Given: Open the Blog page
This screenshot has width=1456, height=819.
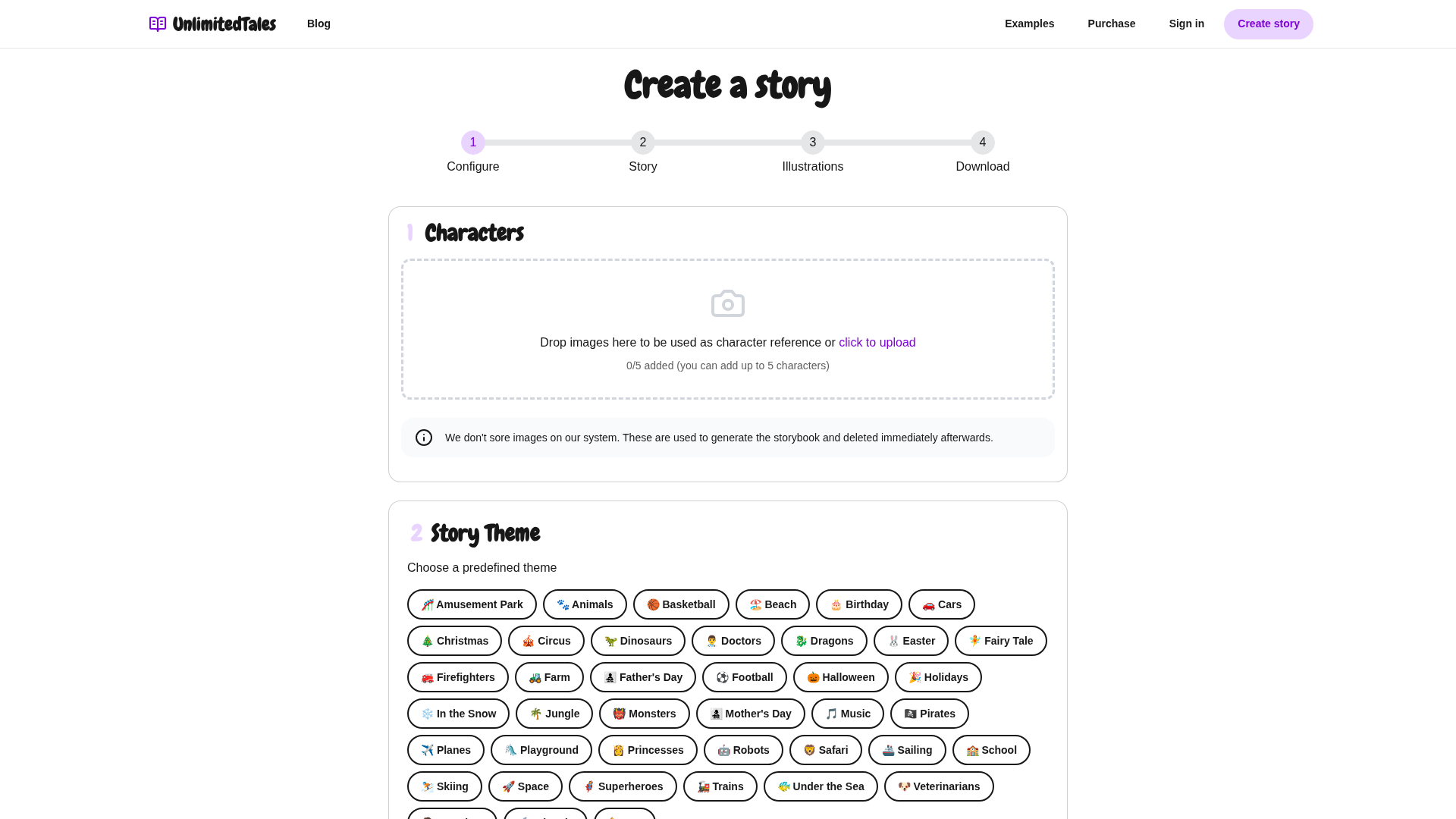Looking at the screenshot, I should [318, 24].
